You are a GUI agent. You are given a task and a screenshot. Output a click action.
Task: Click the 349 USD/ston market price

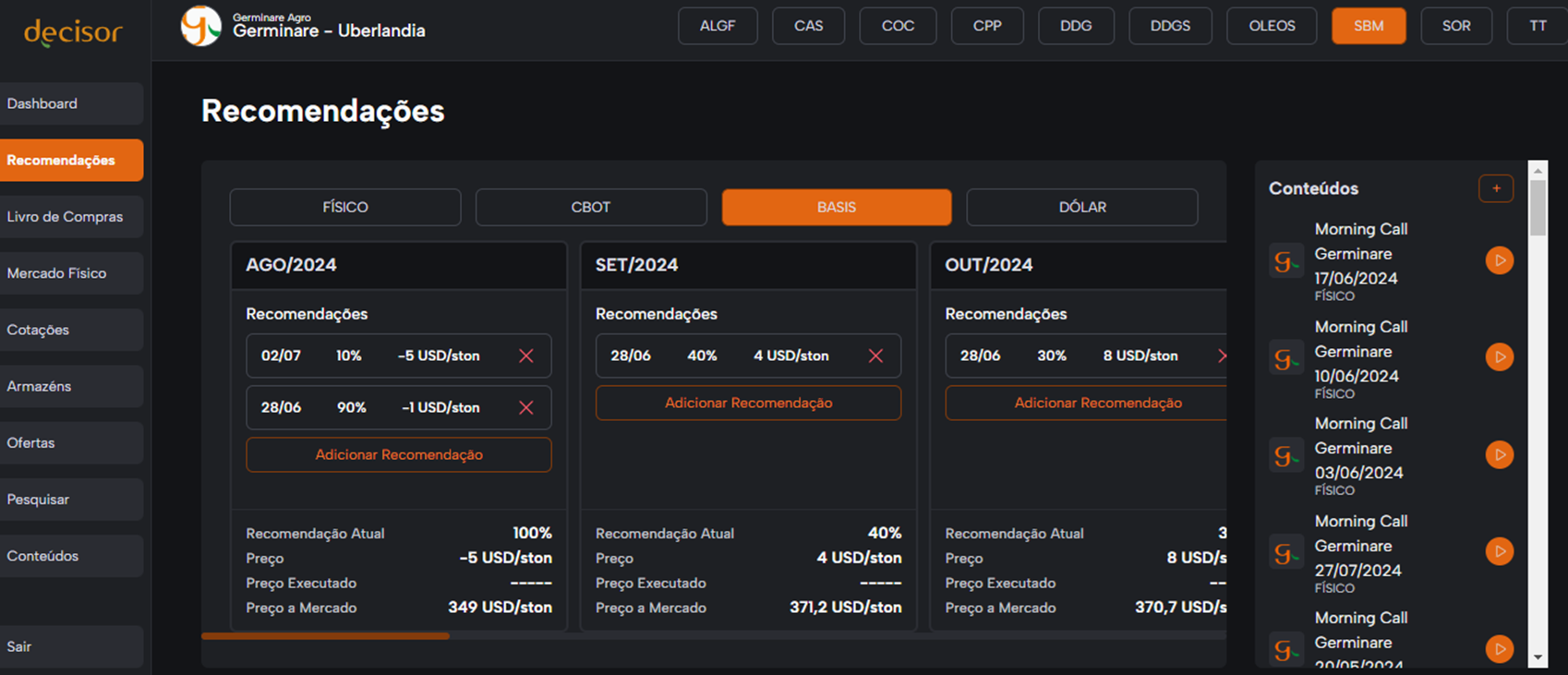tap(500, 608)
